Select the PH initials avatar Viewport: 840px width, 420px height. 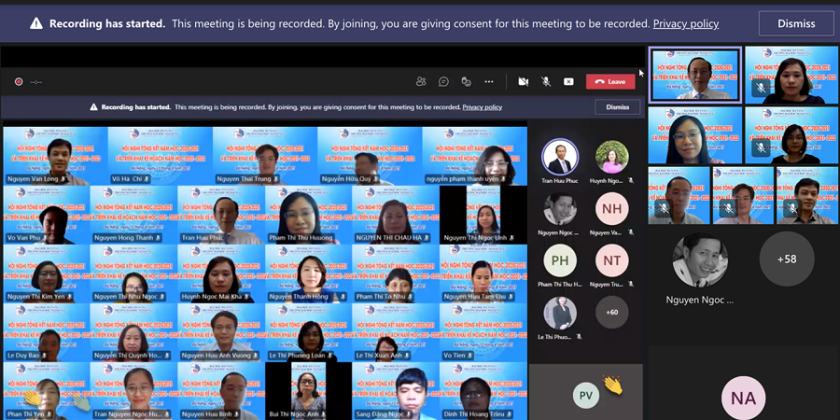[560, 260]
